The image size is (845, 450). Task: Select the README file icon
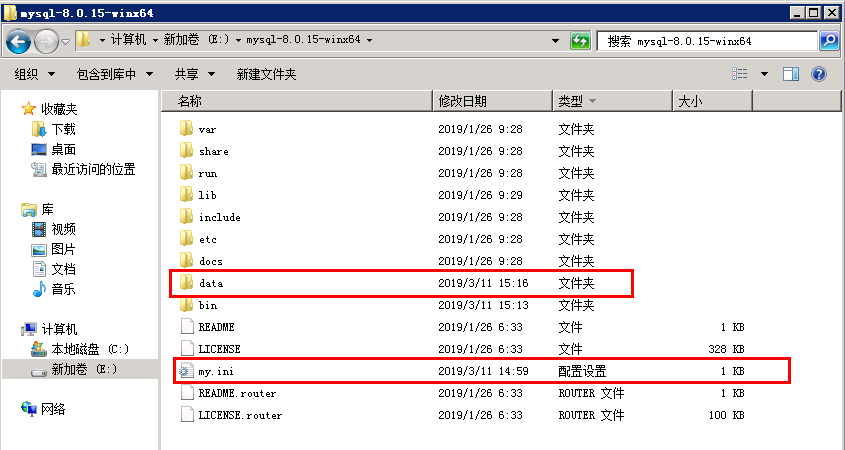pos(187,327)
